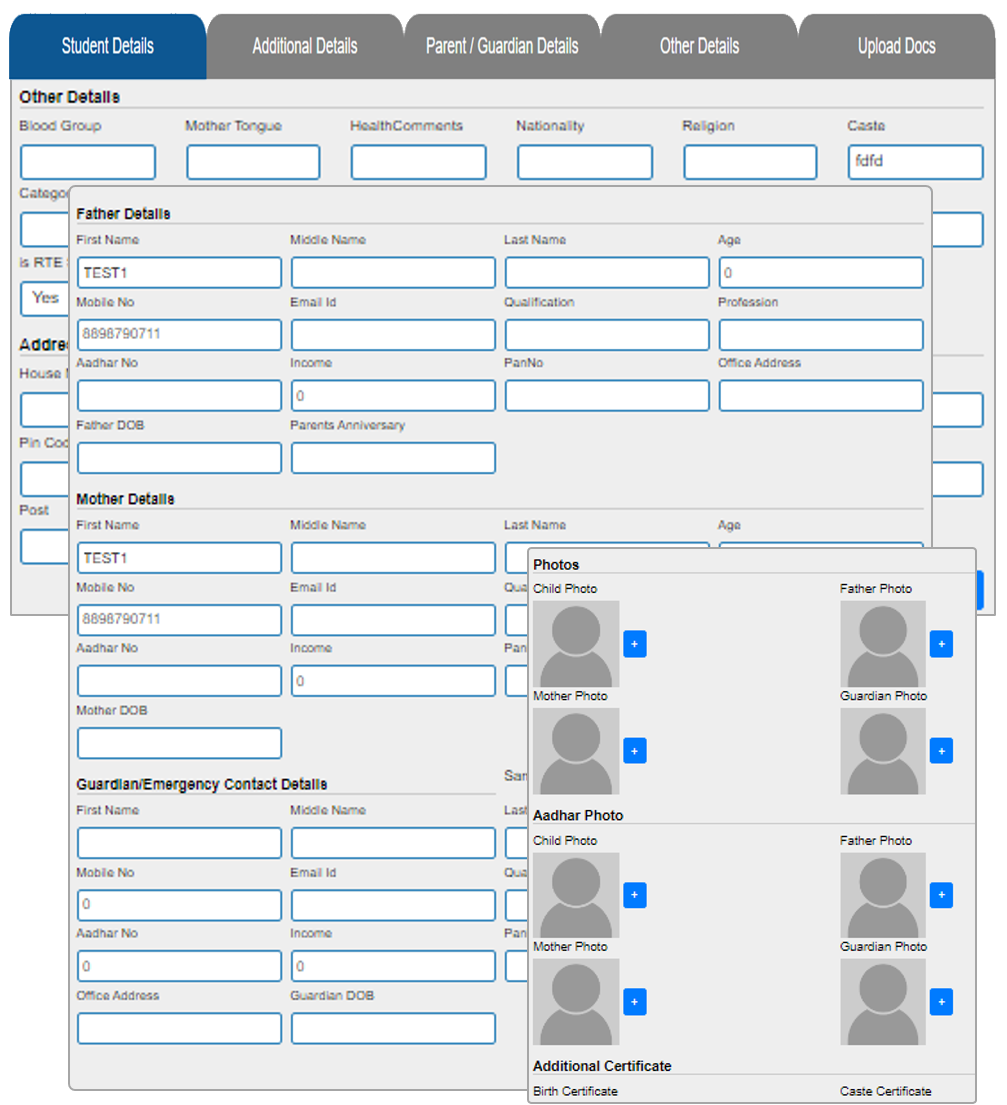
Task: Click the Blood Group field
Action: pyautogui.click(x=88, y=162)
